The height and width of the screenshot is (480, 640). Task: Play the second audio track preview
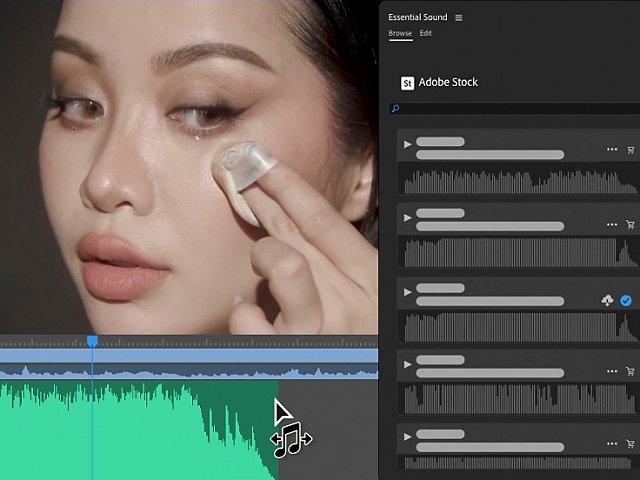point(407,218)
